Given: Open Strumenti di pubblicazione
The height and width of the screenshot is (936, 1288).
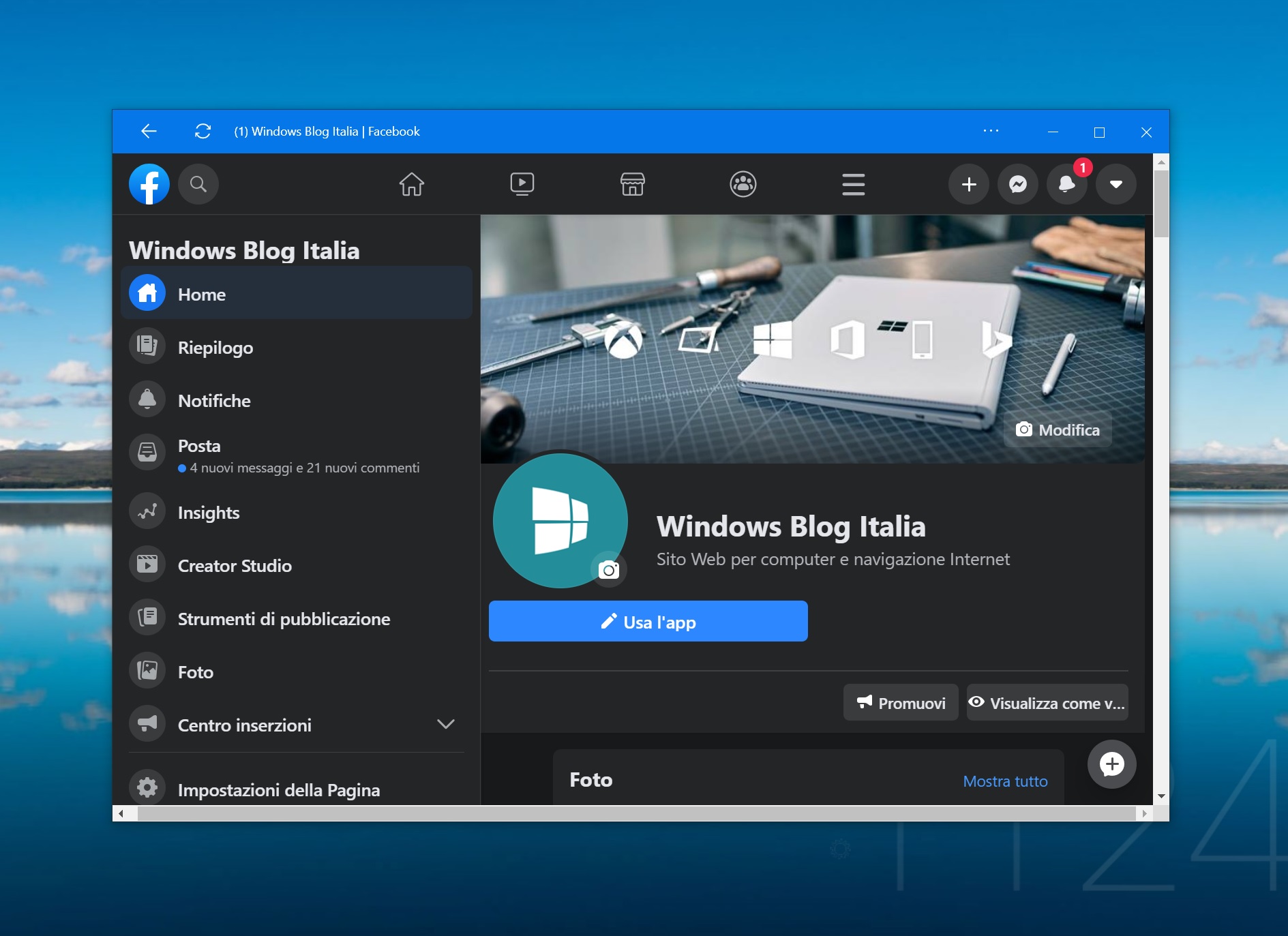Looking at the screenshot, I should click(297, 618).
